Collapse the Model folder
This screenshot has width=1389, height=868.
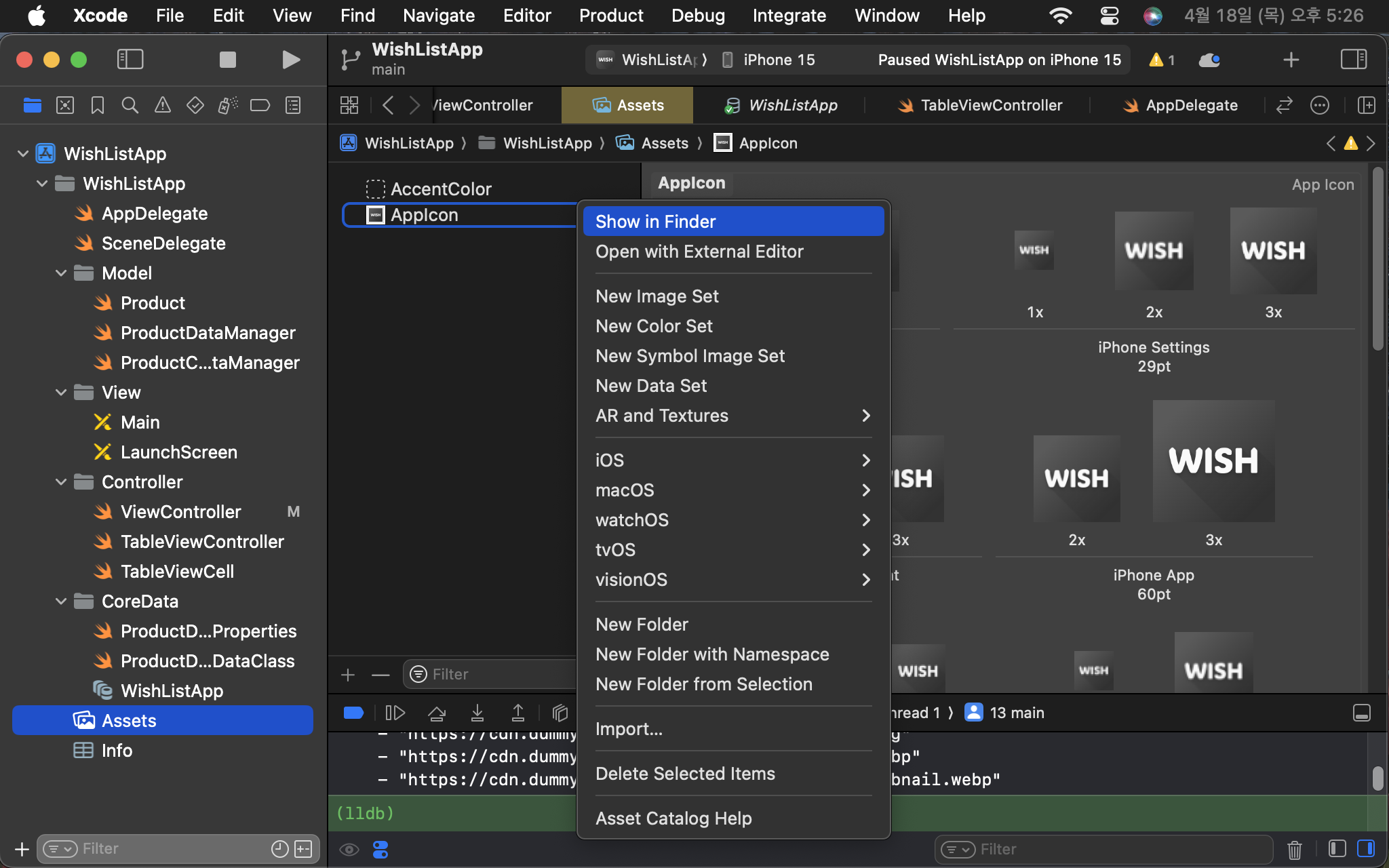(60, 273)
